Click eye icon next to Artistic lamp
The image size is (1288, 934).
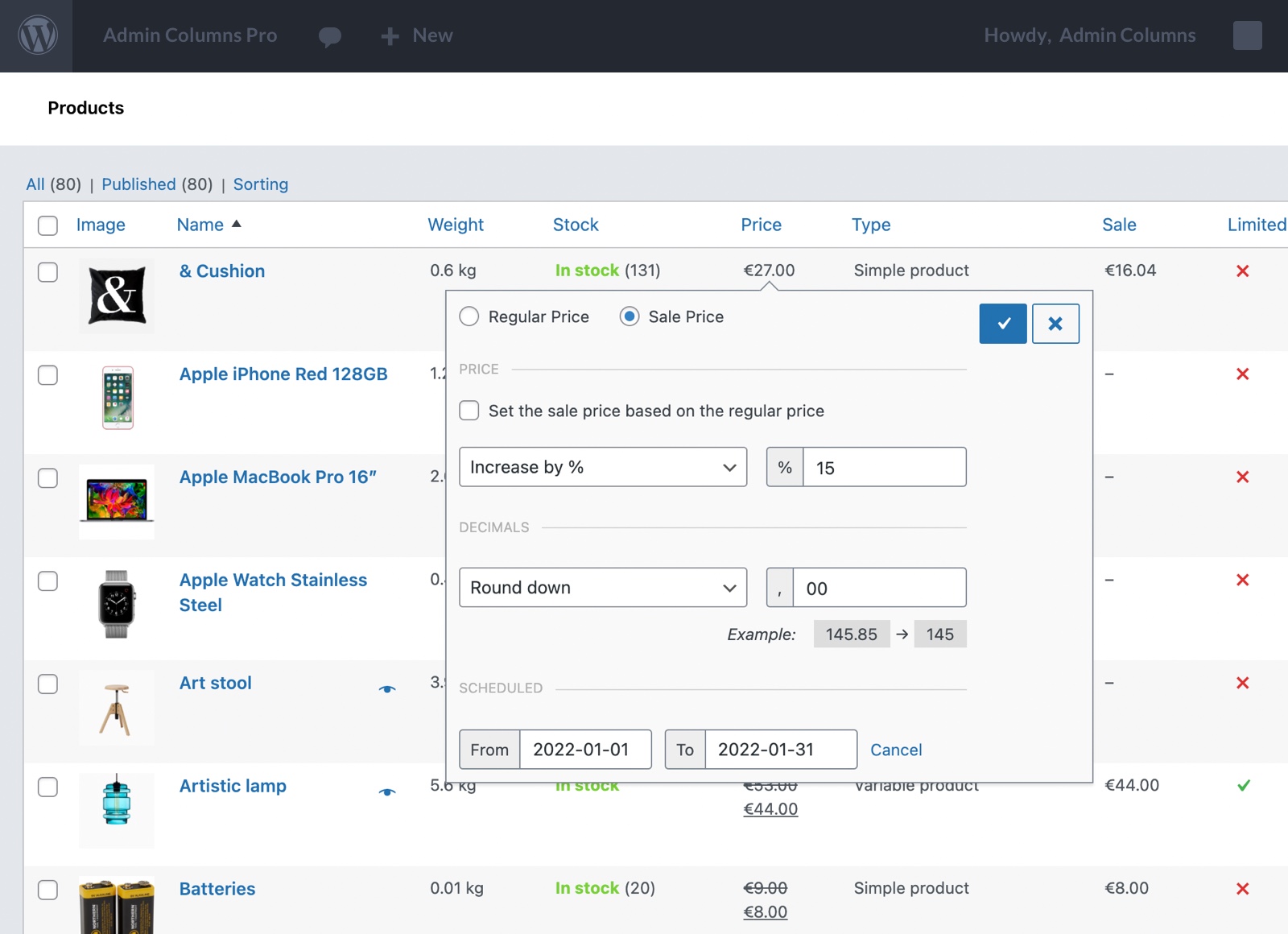click(387, 792)
